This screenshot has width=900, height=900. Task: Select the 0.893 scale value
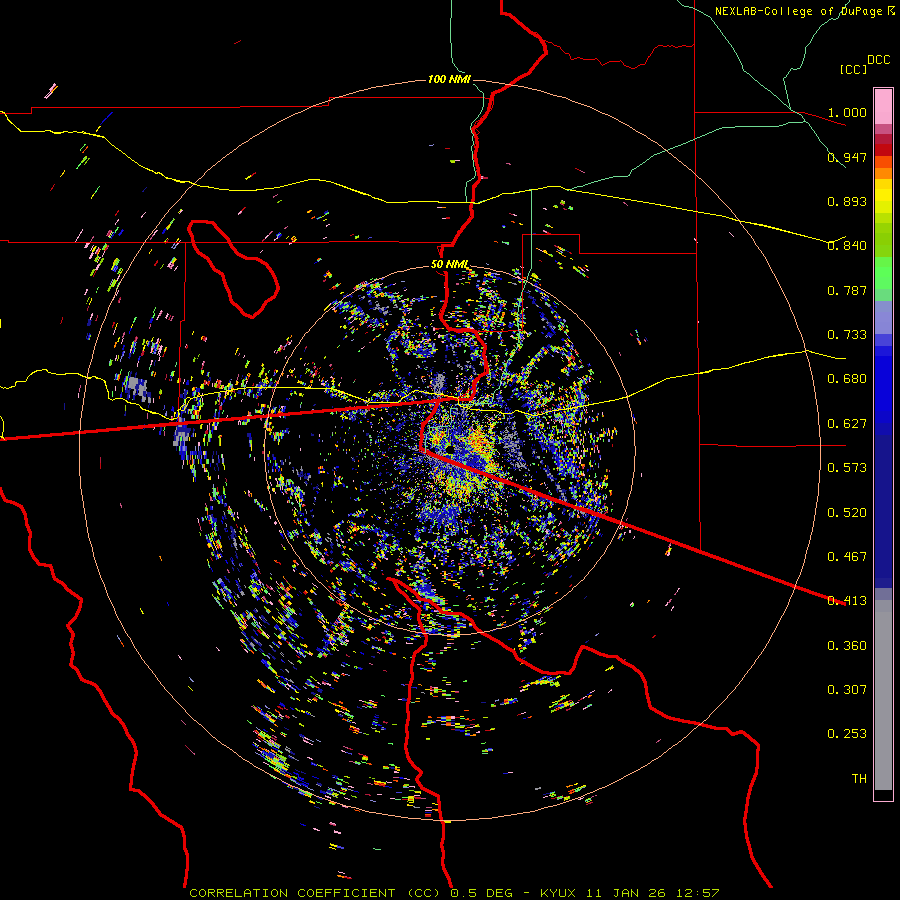point(847,201)
